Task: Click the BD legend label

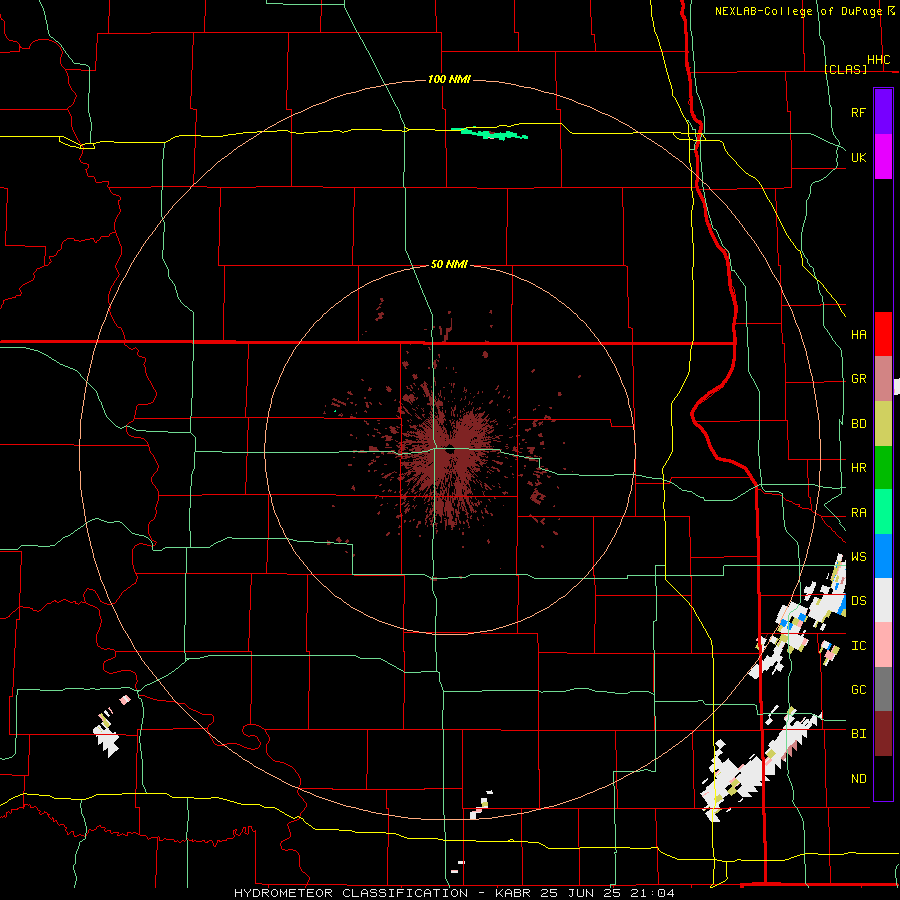Action: click(x=858, y=424)
